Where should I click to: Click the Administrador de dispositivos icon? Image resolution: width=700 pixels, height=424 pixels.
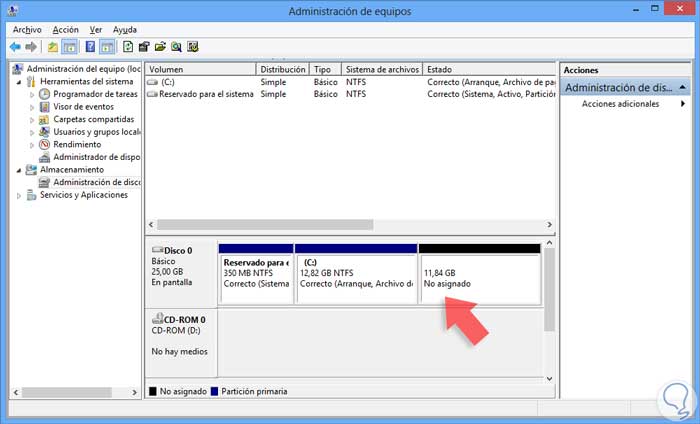[44, 157]
